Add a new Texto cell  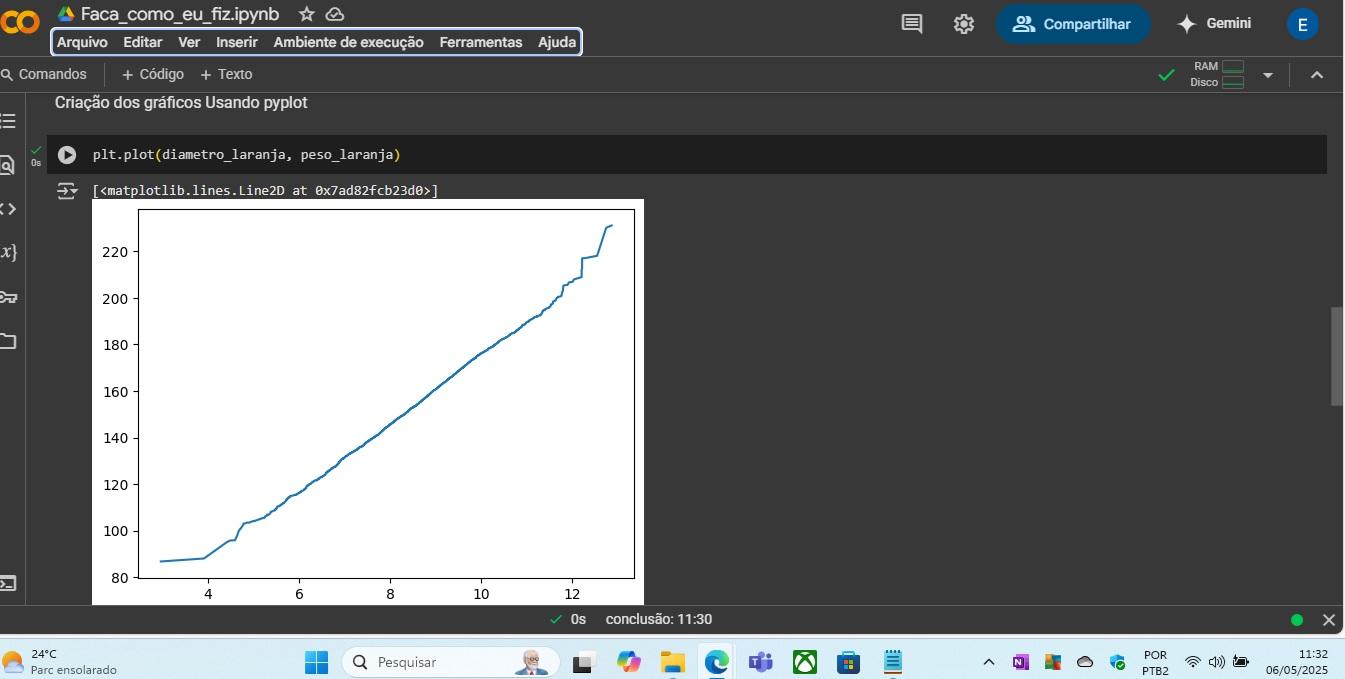click(x=226, y=74)
